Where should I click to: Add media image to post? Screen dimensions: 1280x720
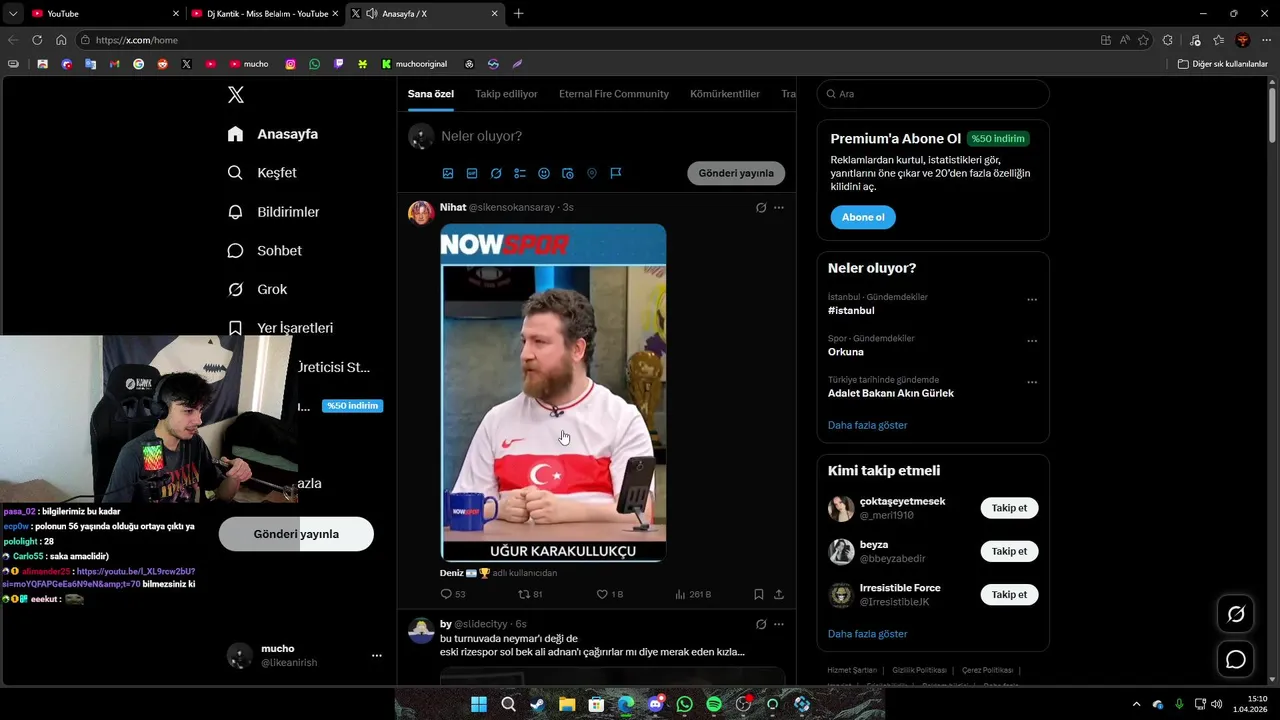coord(448,173)
